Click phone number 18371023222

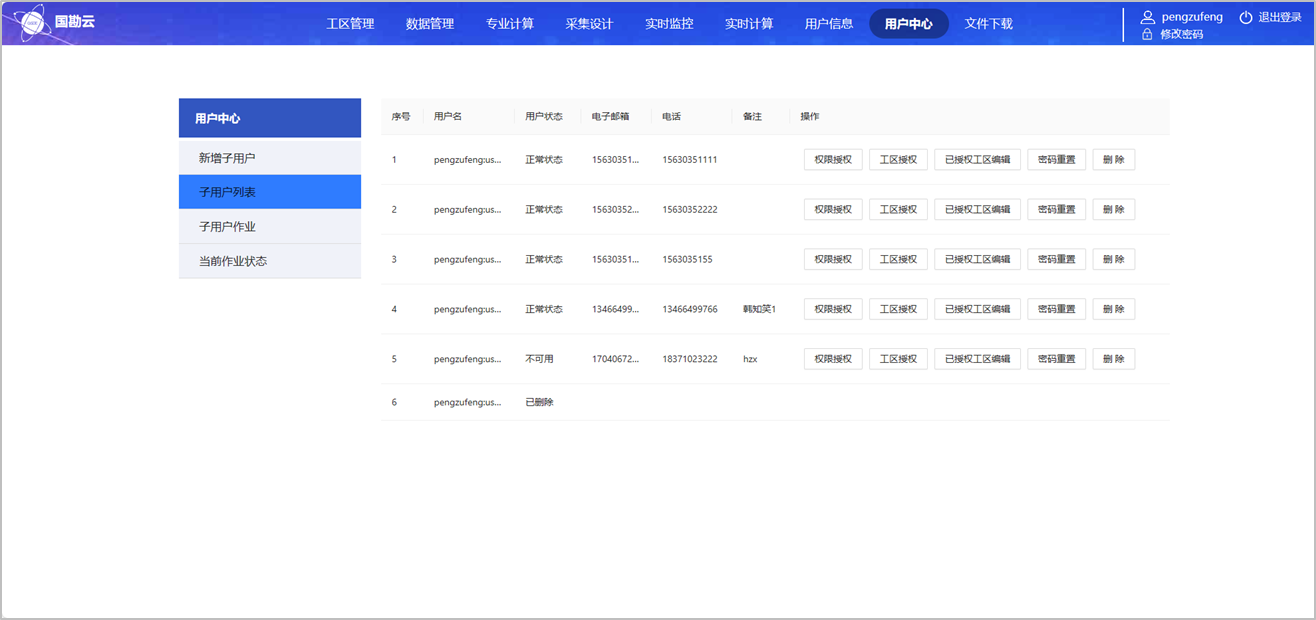click(x=690, y=359)
